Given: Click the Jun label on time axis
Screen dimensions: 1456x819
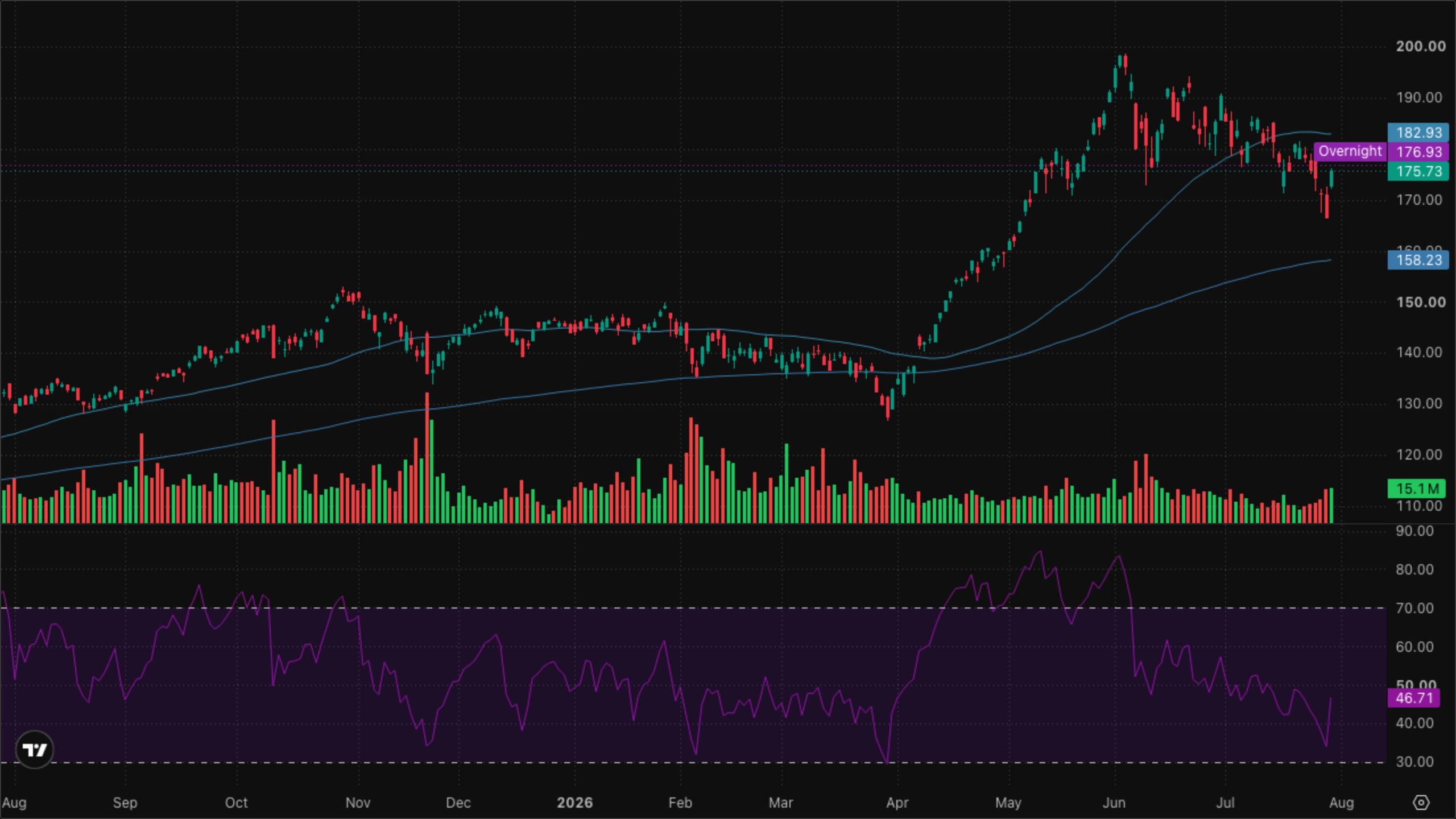Looking at the screenshot, I should [x=1114, y=803].
